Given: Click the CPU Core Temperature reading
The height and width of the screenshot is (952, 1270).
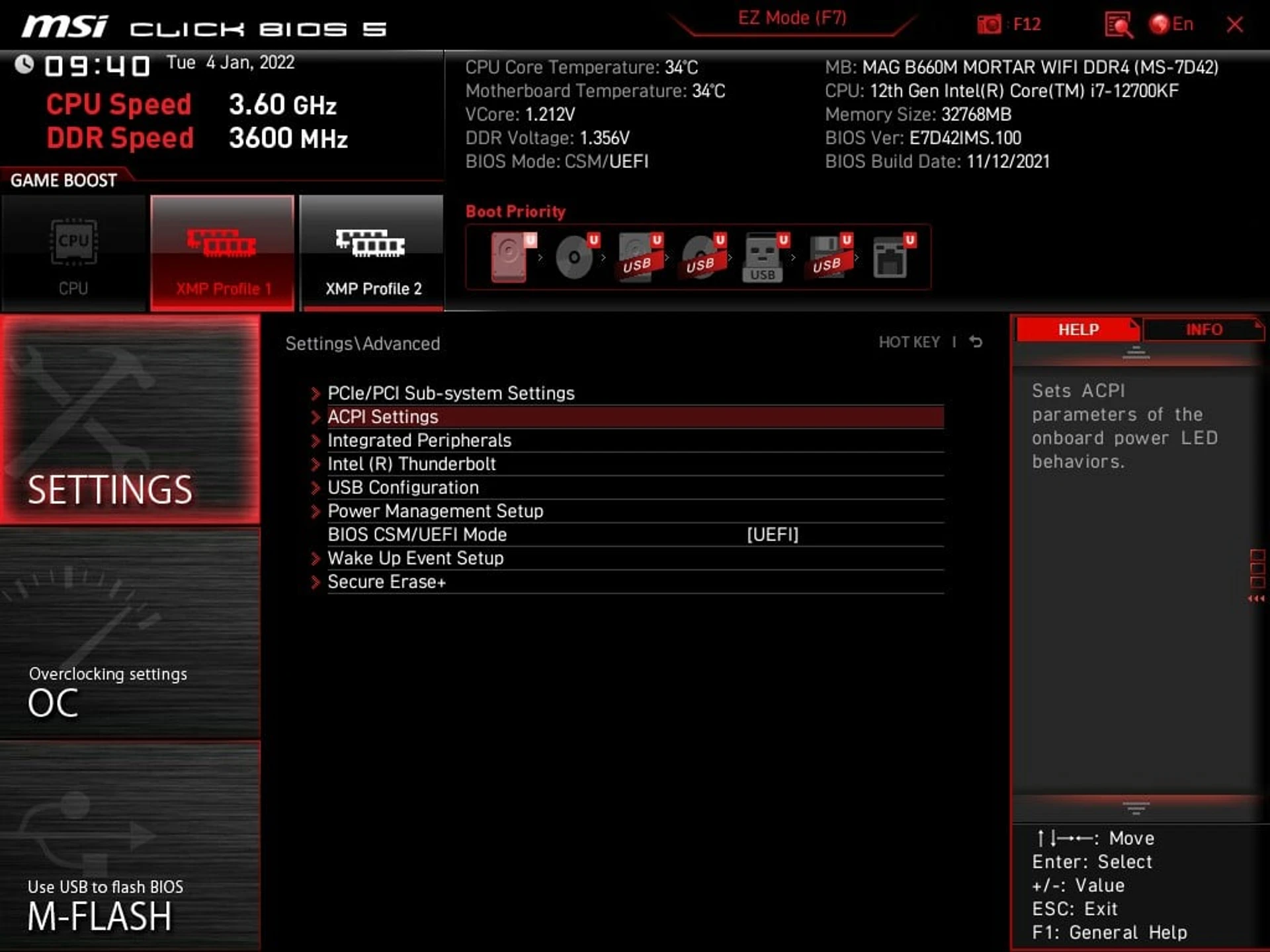Looking at the screenshot, I should pos(581,67).
